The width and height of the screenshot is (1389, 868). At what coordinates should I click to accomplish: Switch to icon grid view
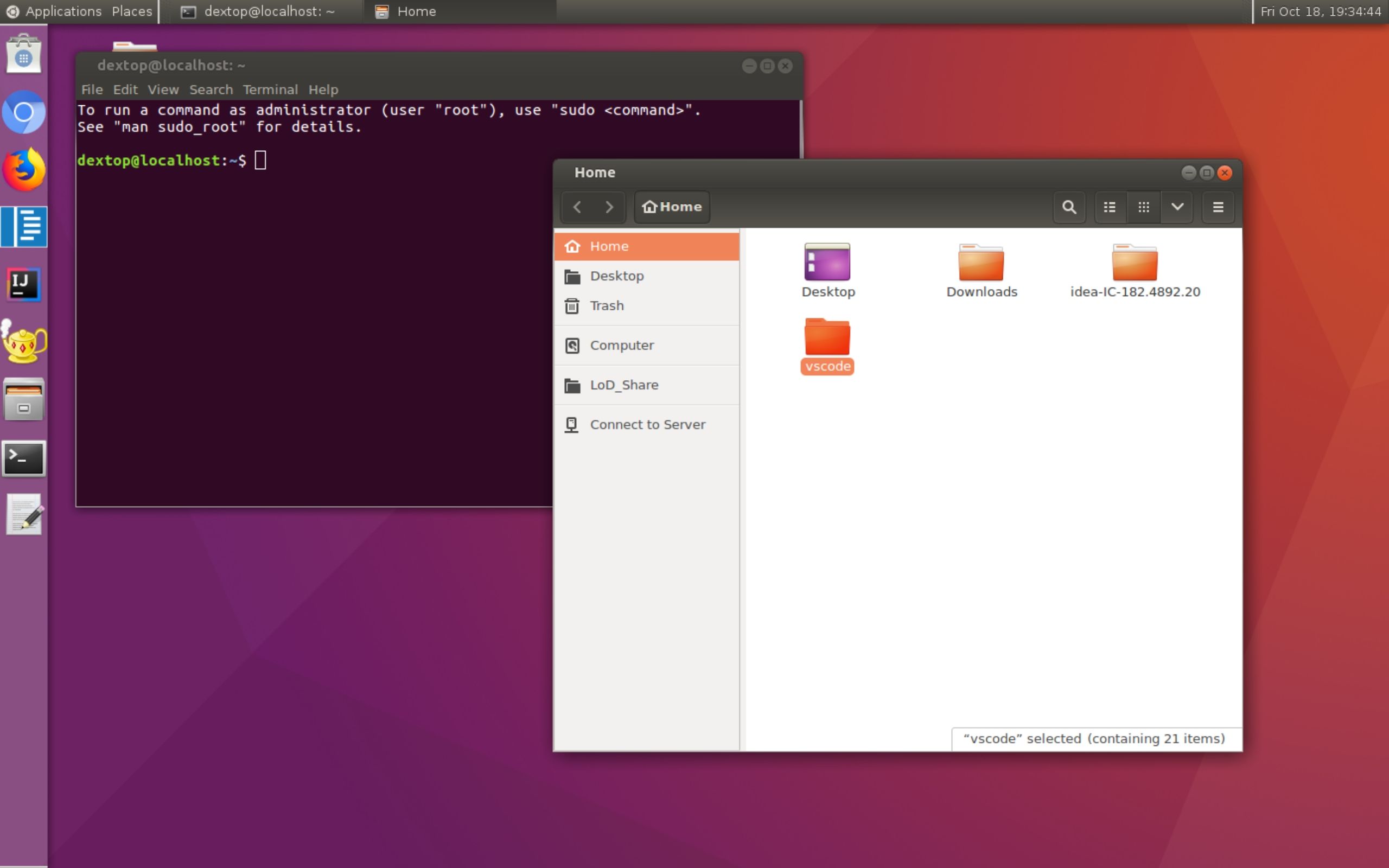click(x=1144, y=207)
